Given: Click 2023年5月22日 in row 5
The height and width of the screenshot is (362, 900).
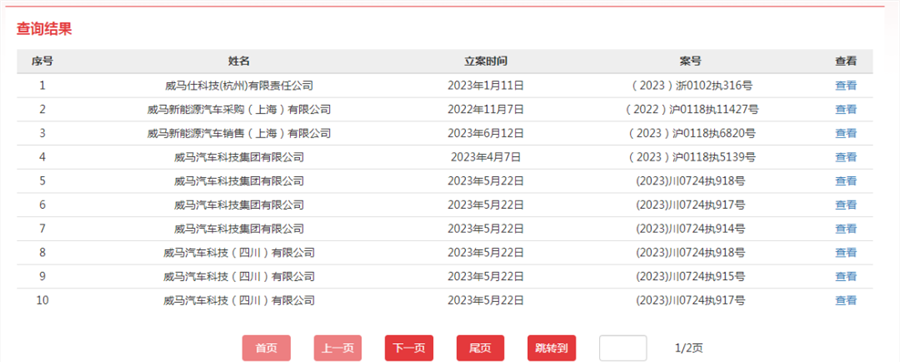Looking at the screenshot, I should 486,181.
